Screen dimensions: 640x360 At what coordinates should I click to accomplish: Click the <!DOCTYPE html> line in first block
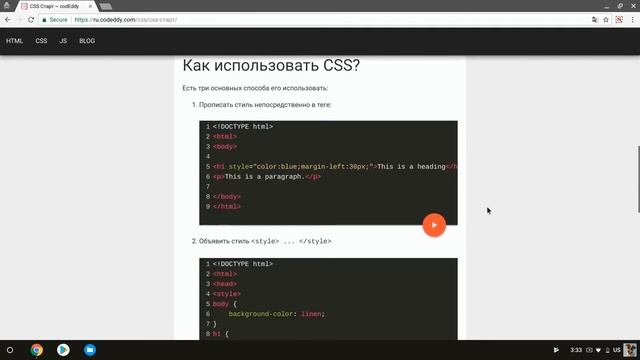242,127
